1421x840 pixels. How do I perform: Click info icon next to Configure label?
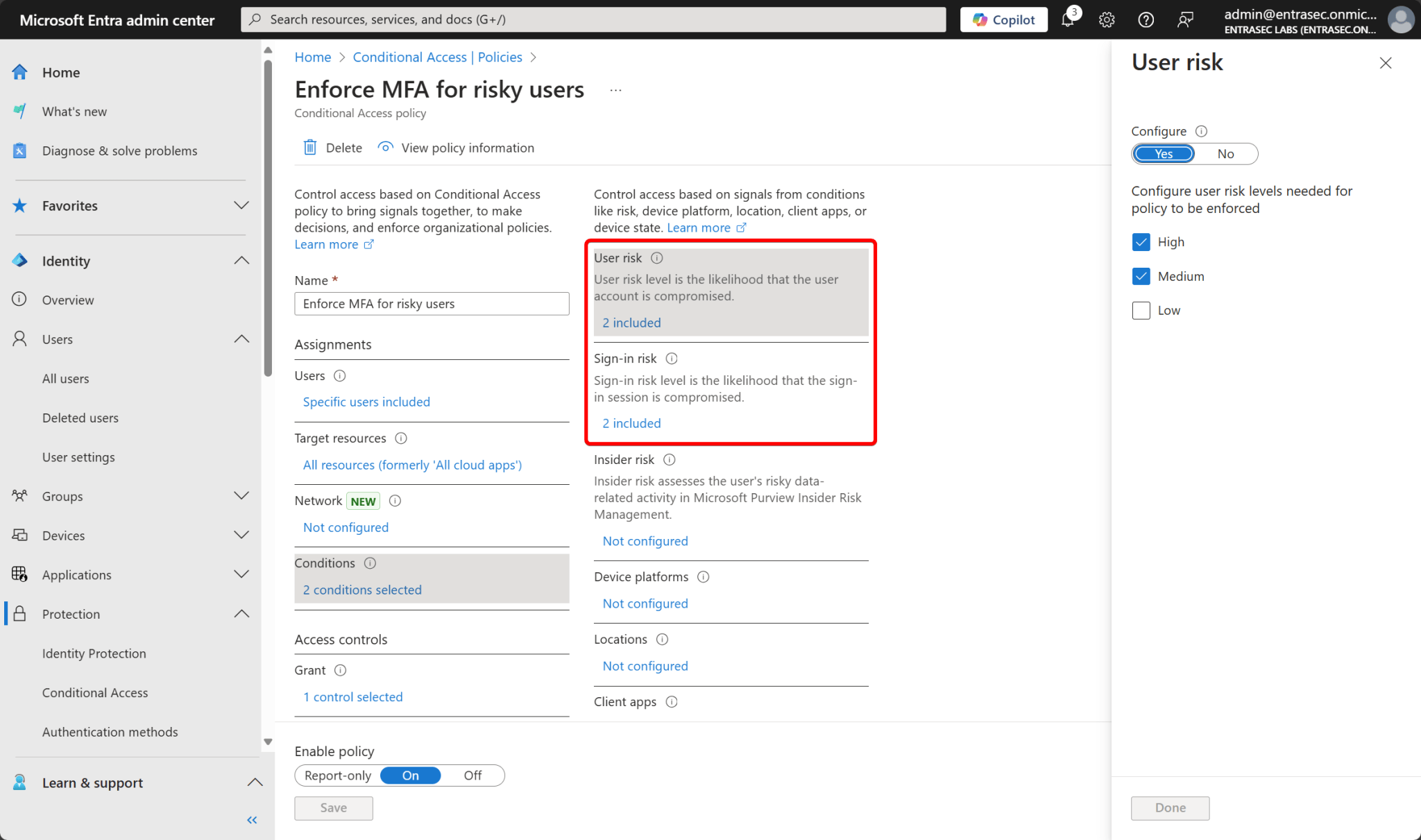[1202, 131]
